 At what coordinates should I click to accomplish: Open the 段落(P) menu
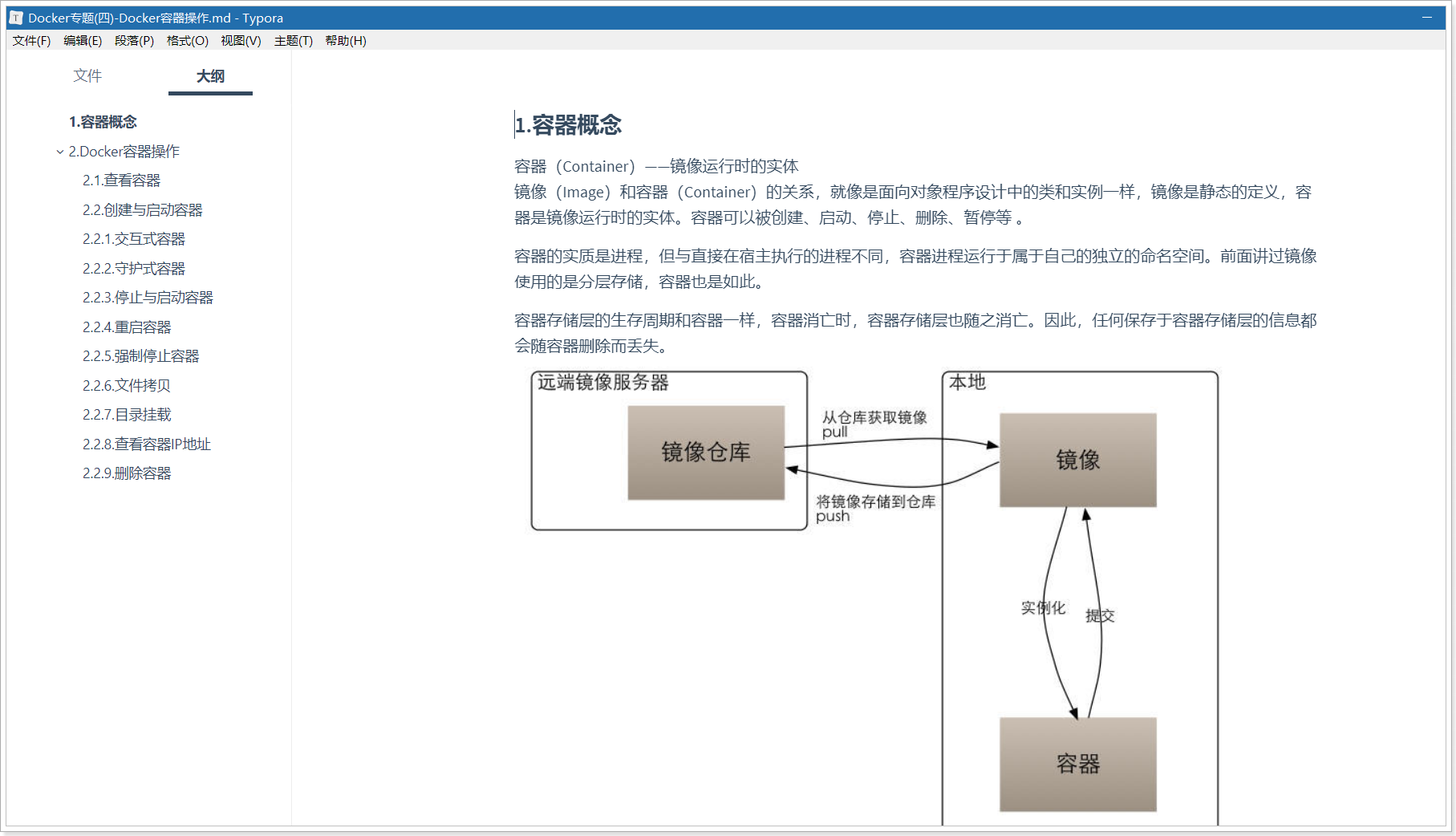tap(134, 40)
